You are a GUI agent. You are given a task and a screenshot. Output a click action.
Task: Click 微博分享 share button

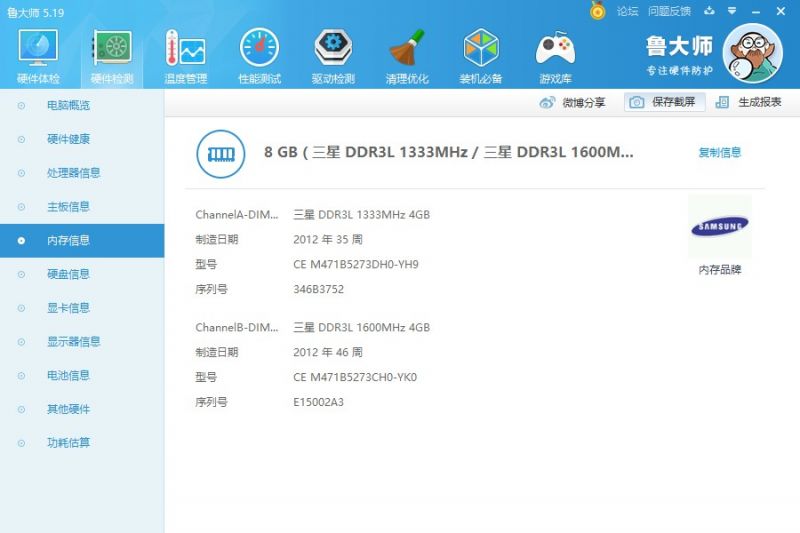(x=572, y=103)
